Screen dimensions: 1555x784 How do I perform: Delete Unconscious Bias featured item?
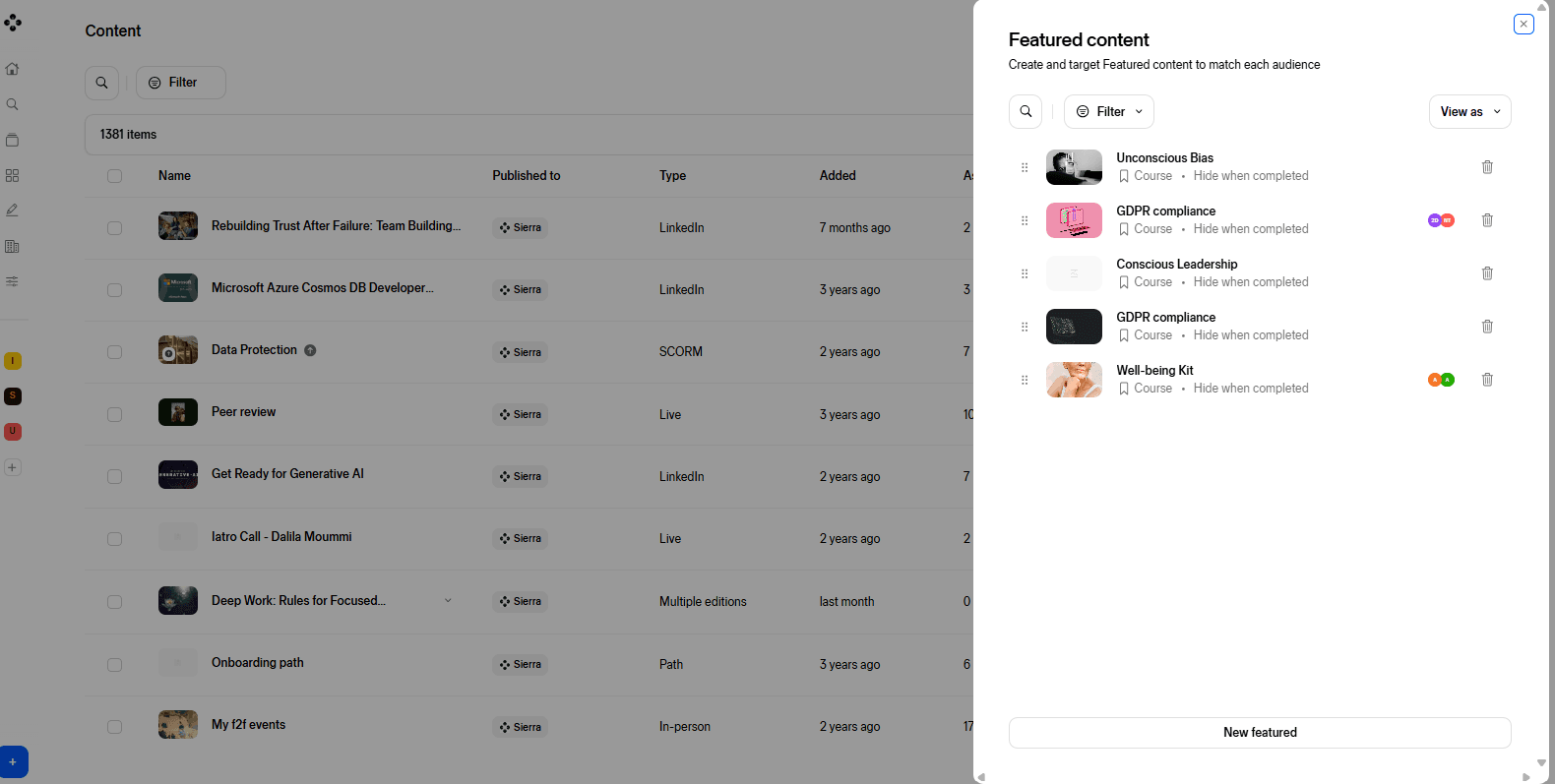pyautogui.click(x=1487, y=167)
